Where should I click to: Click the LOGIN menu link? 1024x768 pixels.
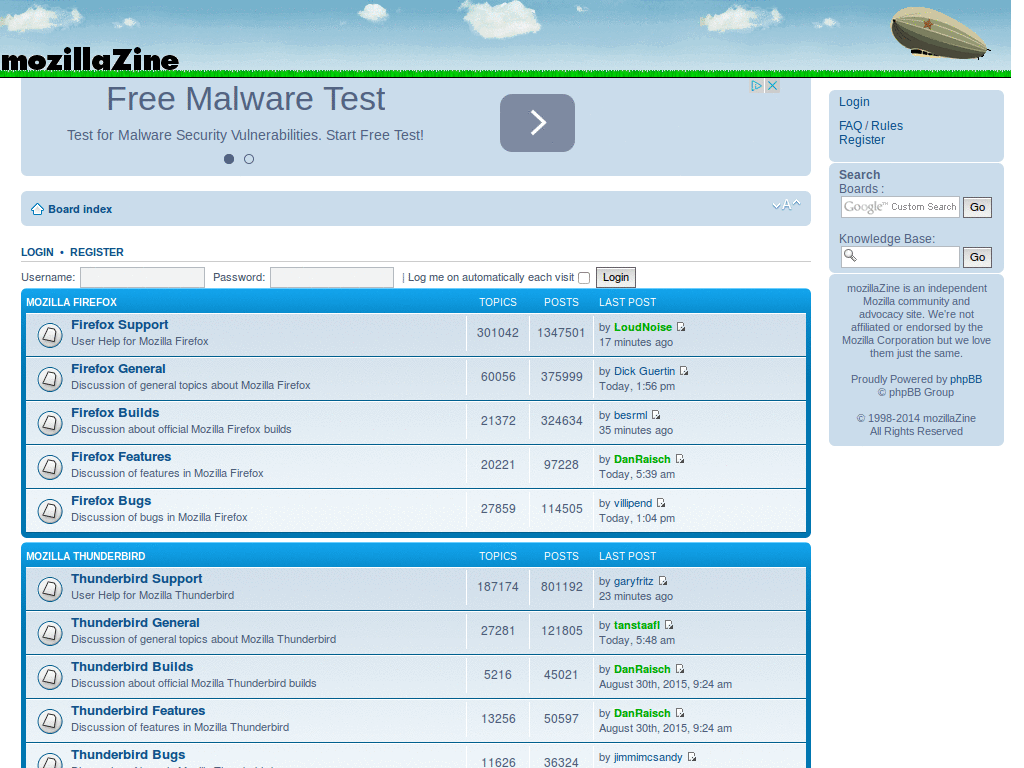click(37, 252)
